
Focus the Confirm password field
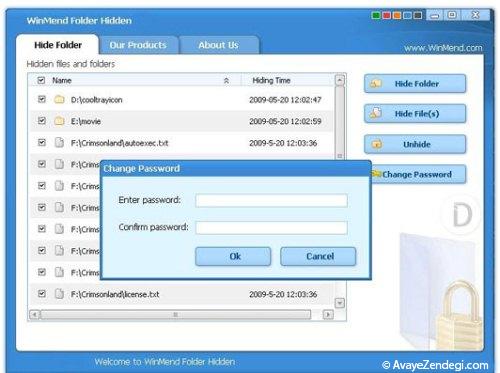271,228
